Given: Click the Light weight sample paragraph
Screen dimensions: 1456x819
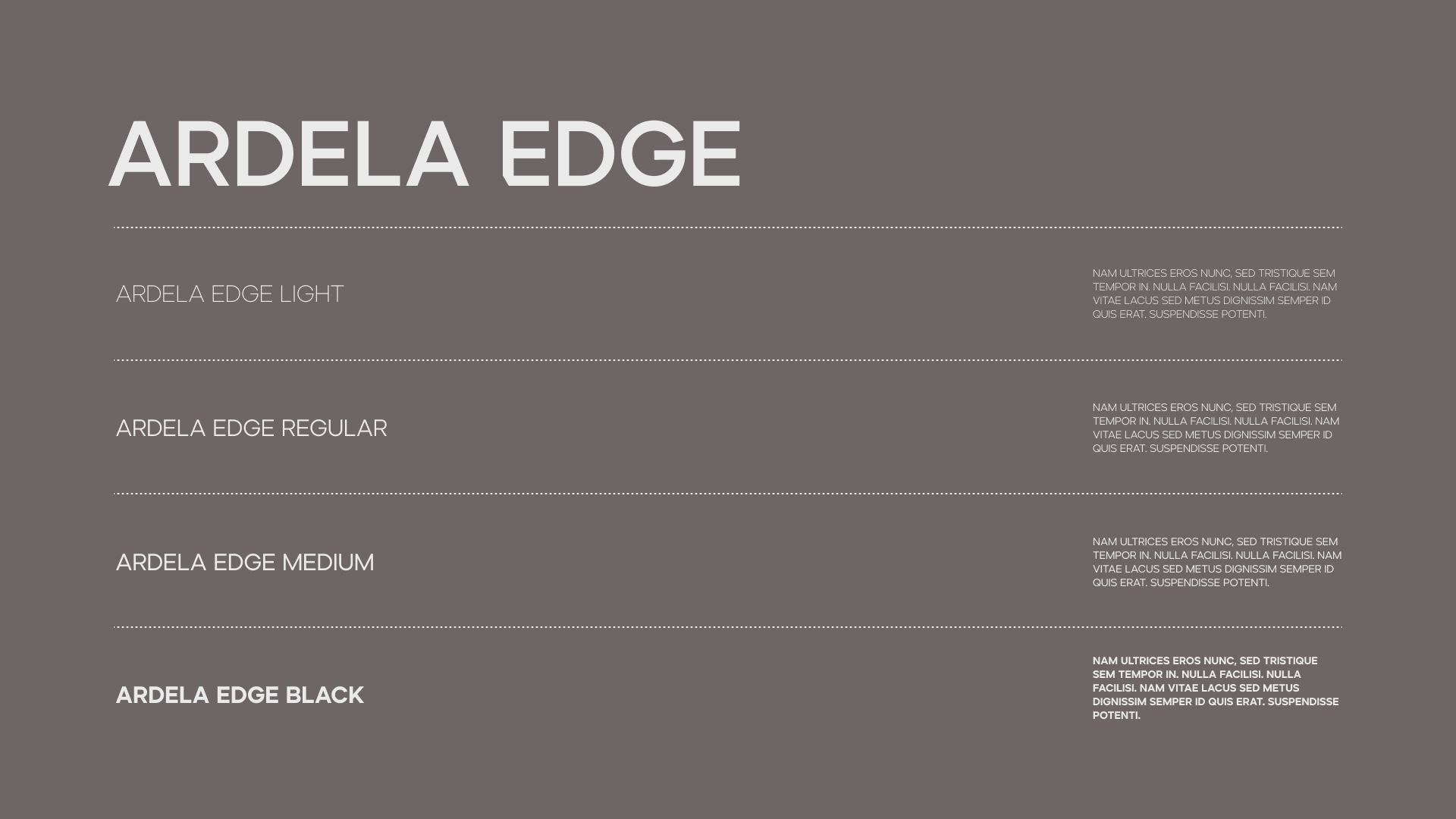Looking at the screenshot, I should [1215, 293].
